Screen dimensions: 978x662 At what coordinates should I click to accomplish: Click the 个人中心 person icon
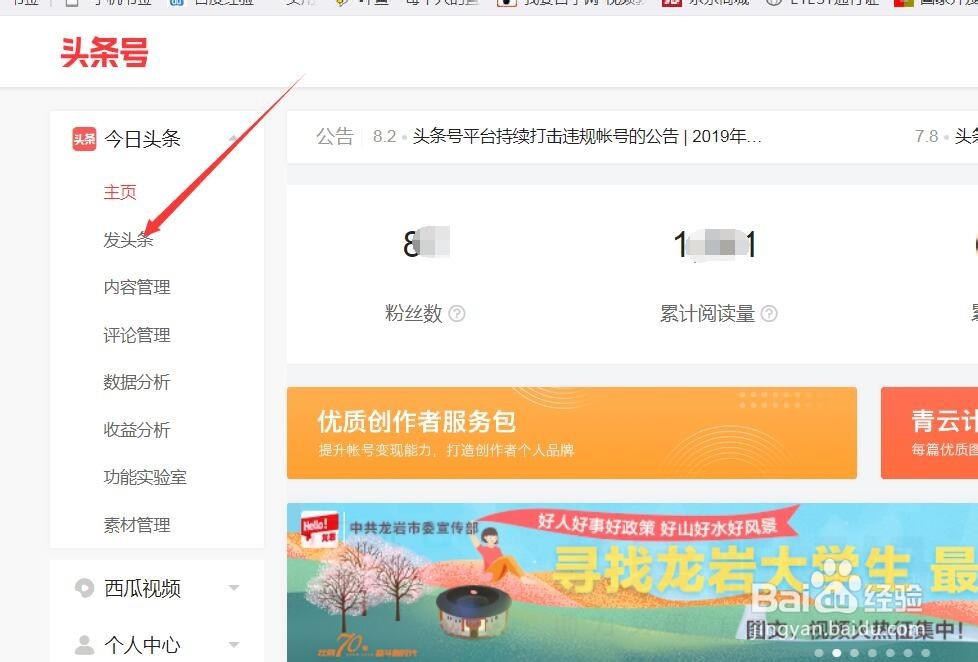coord(84,645)
